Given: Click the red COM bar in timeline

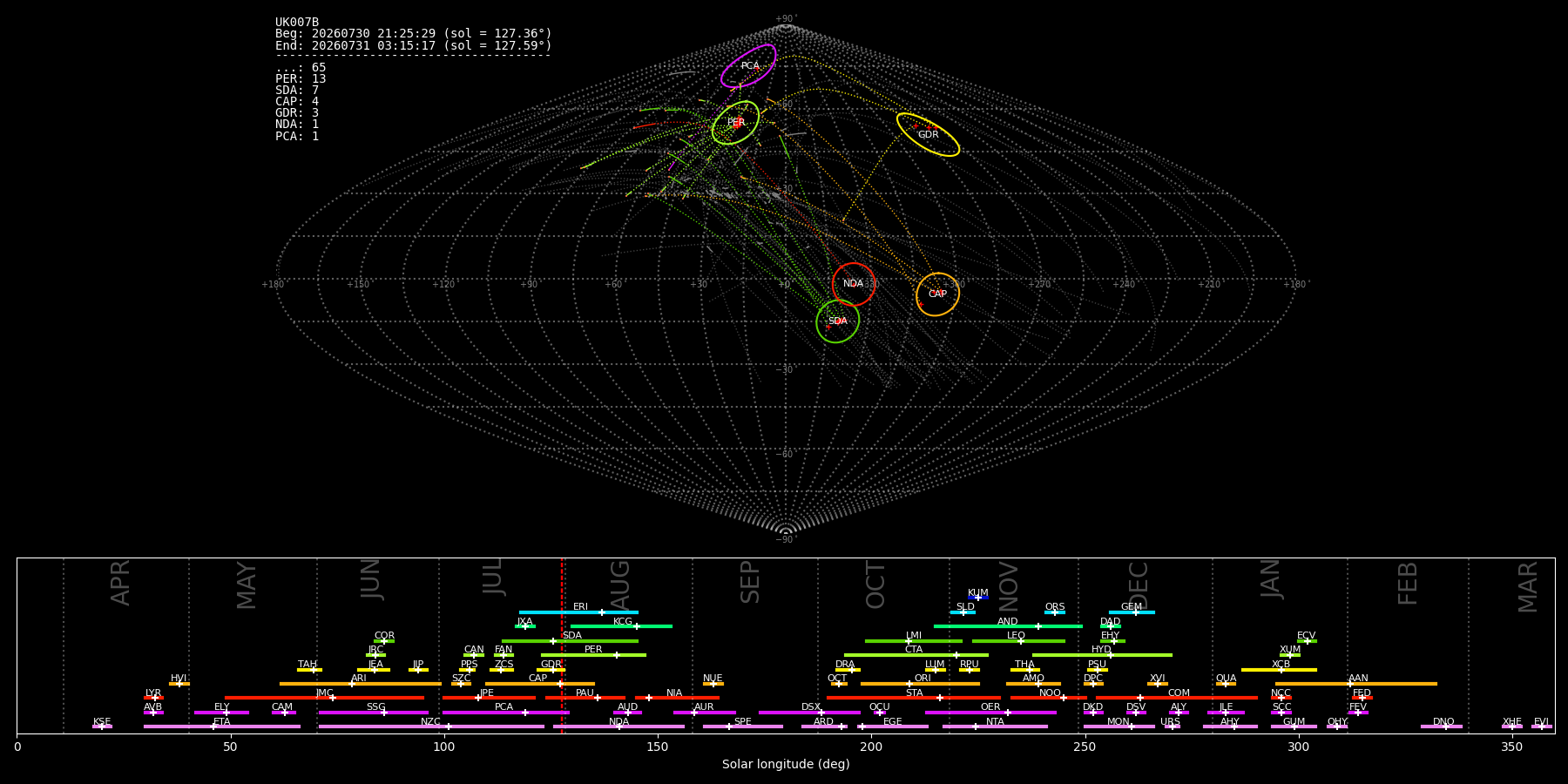Looking at the screenshot, I should click(x=1177, y=698).
